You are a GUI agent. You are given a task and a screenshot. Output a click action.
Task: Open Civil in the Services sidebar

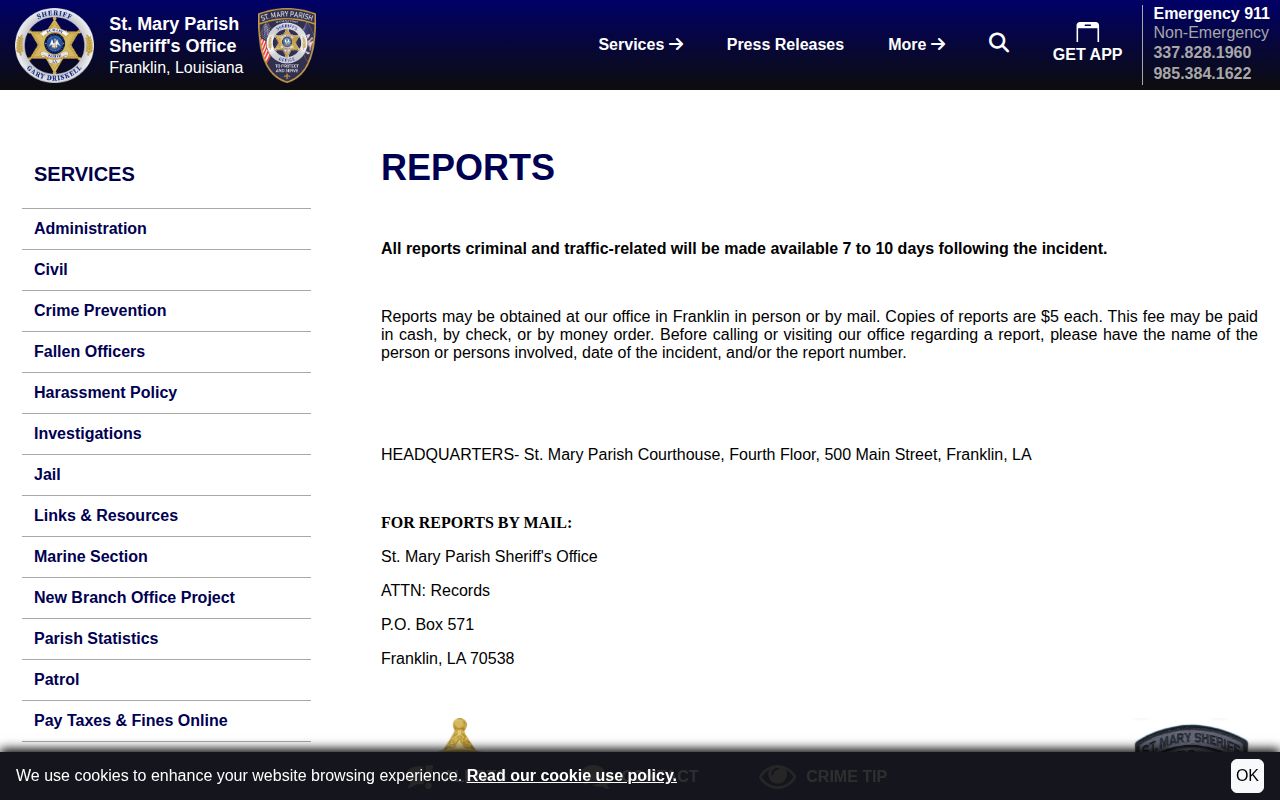[166, 270]
